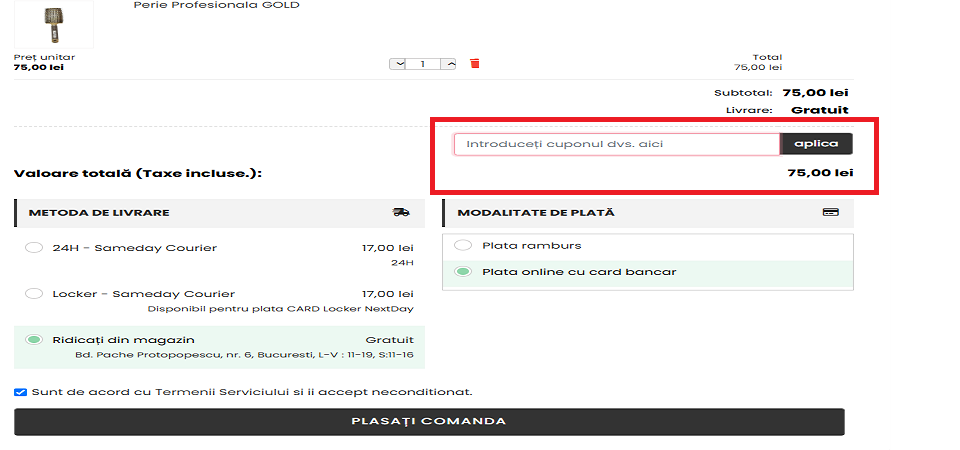Click the PLASAȚI COMANDA button
This screenshot has width=960, height=450.
click(429, 421)
